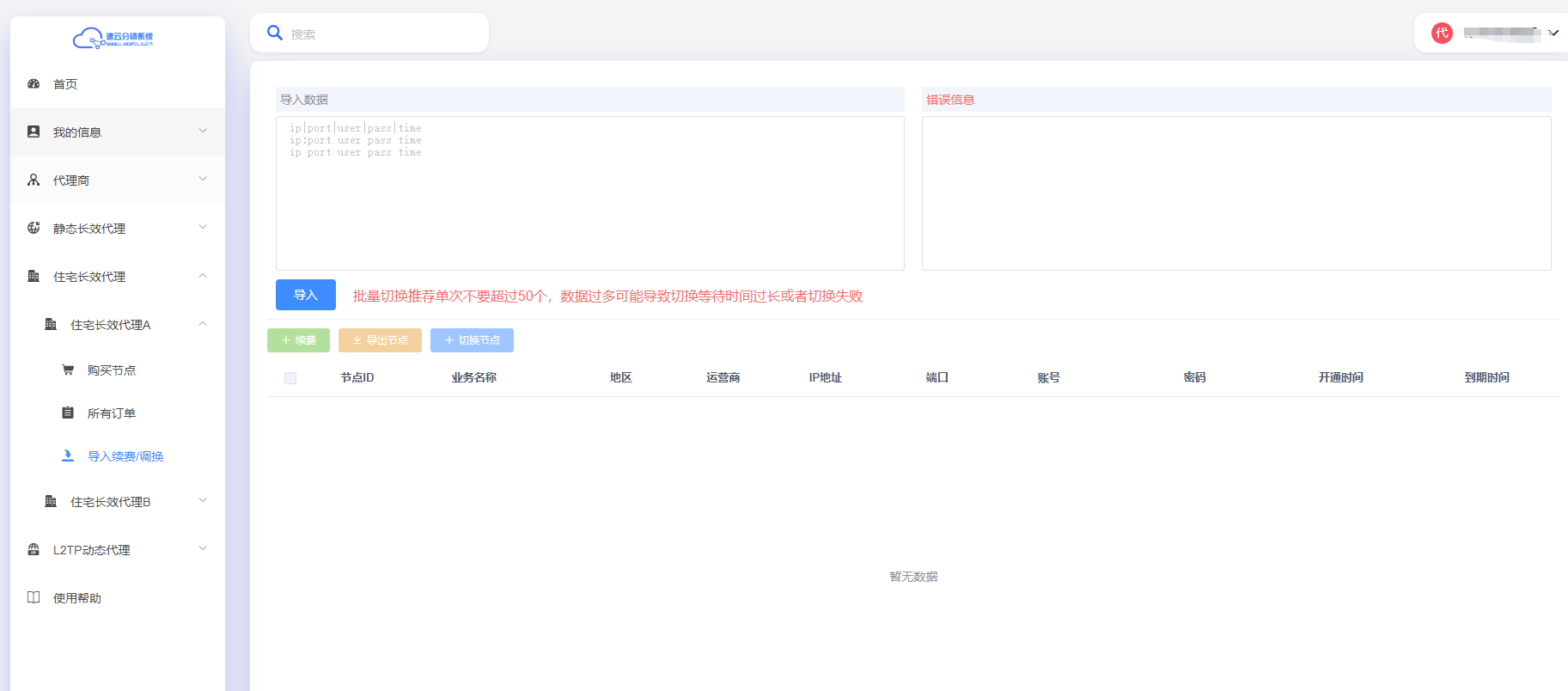This screenshot has height=691, width=1568.
Task: Click the dashboard icon beside 首页
Action: [34, 84]
